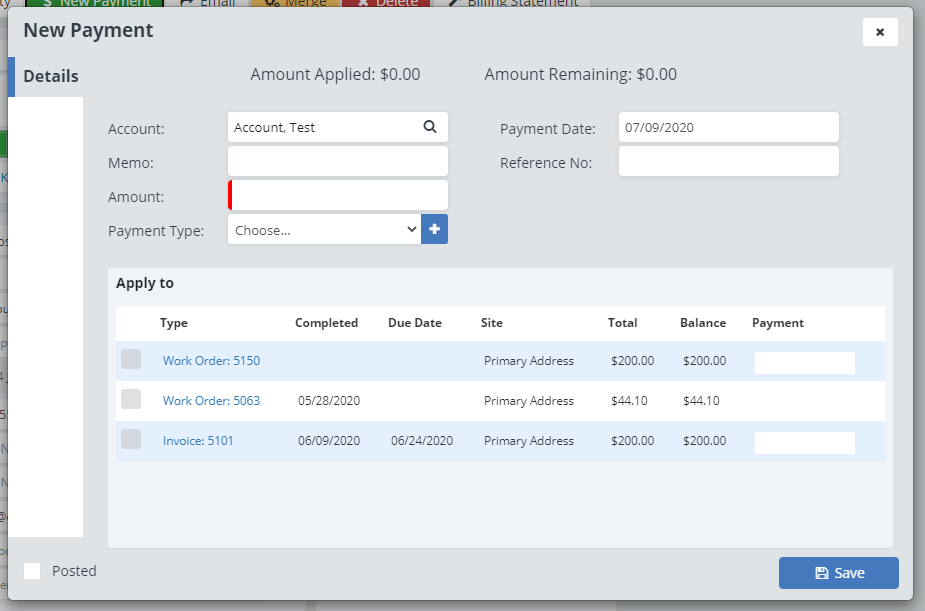Click the Save button
Image resolution: width=925 pixels, height=611 pixels.
pyautogui.click(x=838, y=572)
